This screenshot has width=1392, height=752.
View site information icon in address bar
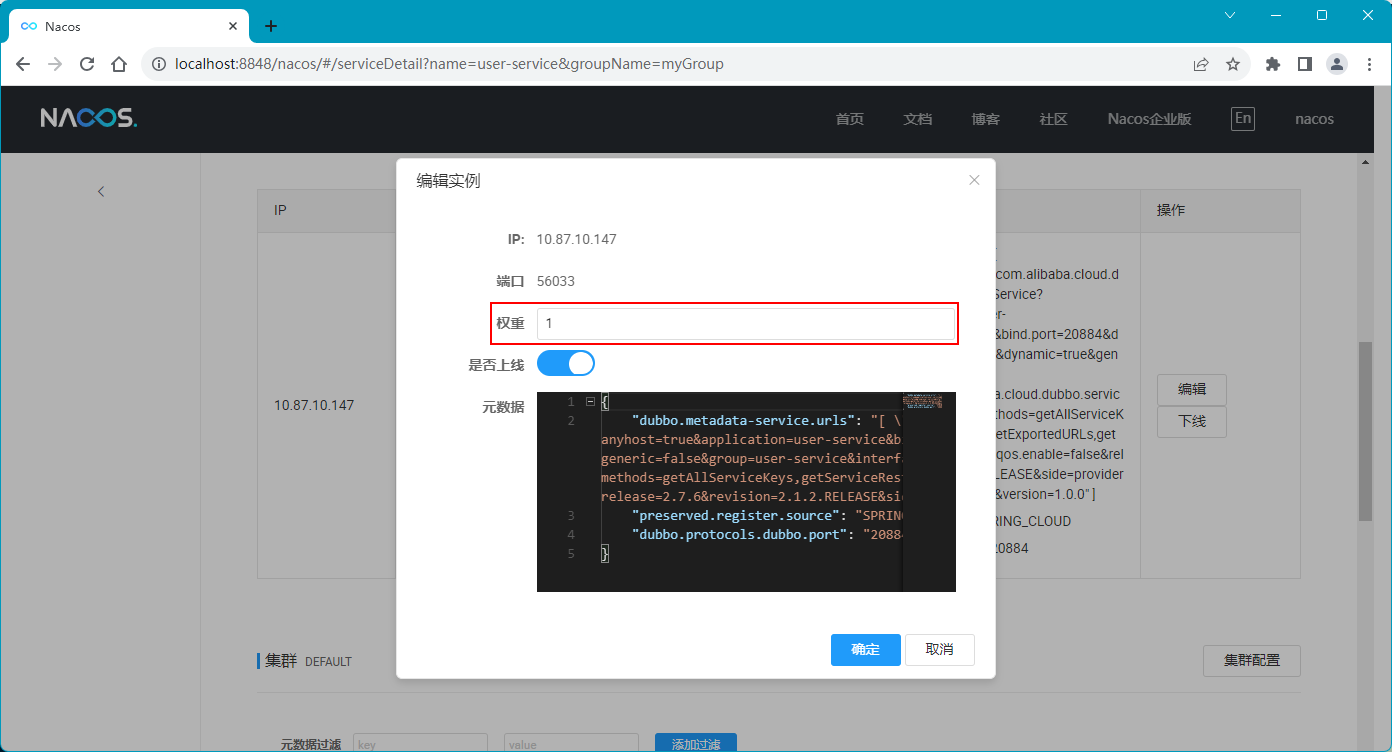158,64
